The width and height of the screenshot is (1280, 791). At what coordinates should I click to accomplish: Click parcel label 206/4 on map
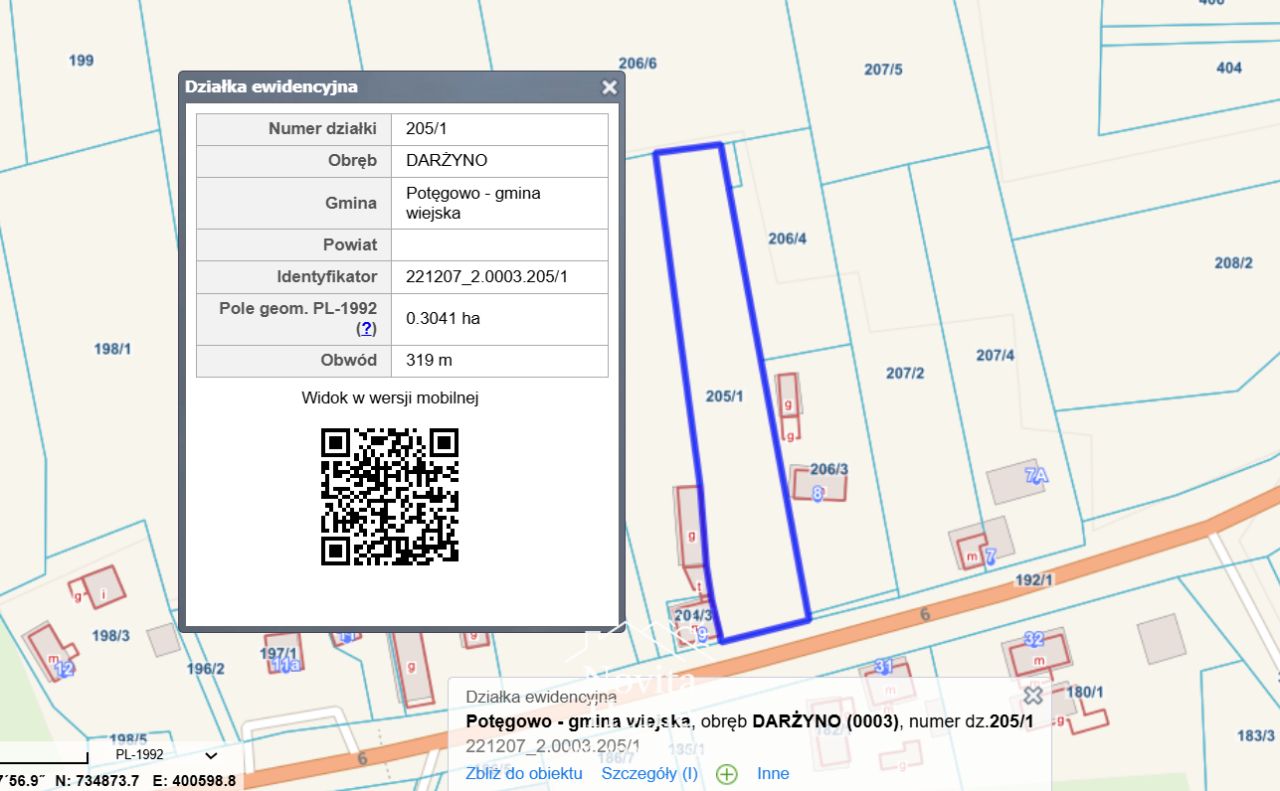(787, 238)
